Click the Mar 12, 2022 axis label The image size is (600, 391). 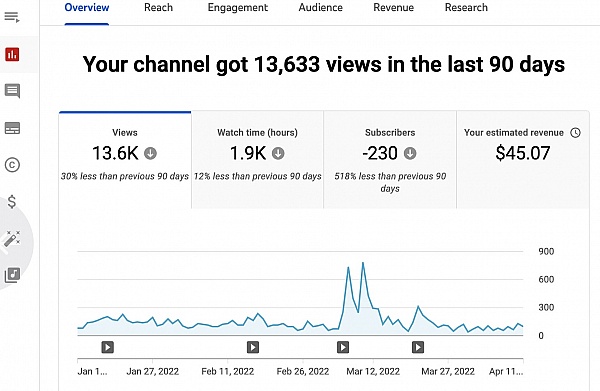(x=373, y=371)
